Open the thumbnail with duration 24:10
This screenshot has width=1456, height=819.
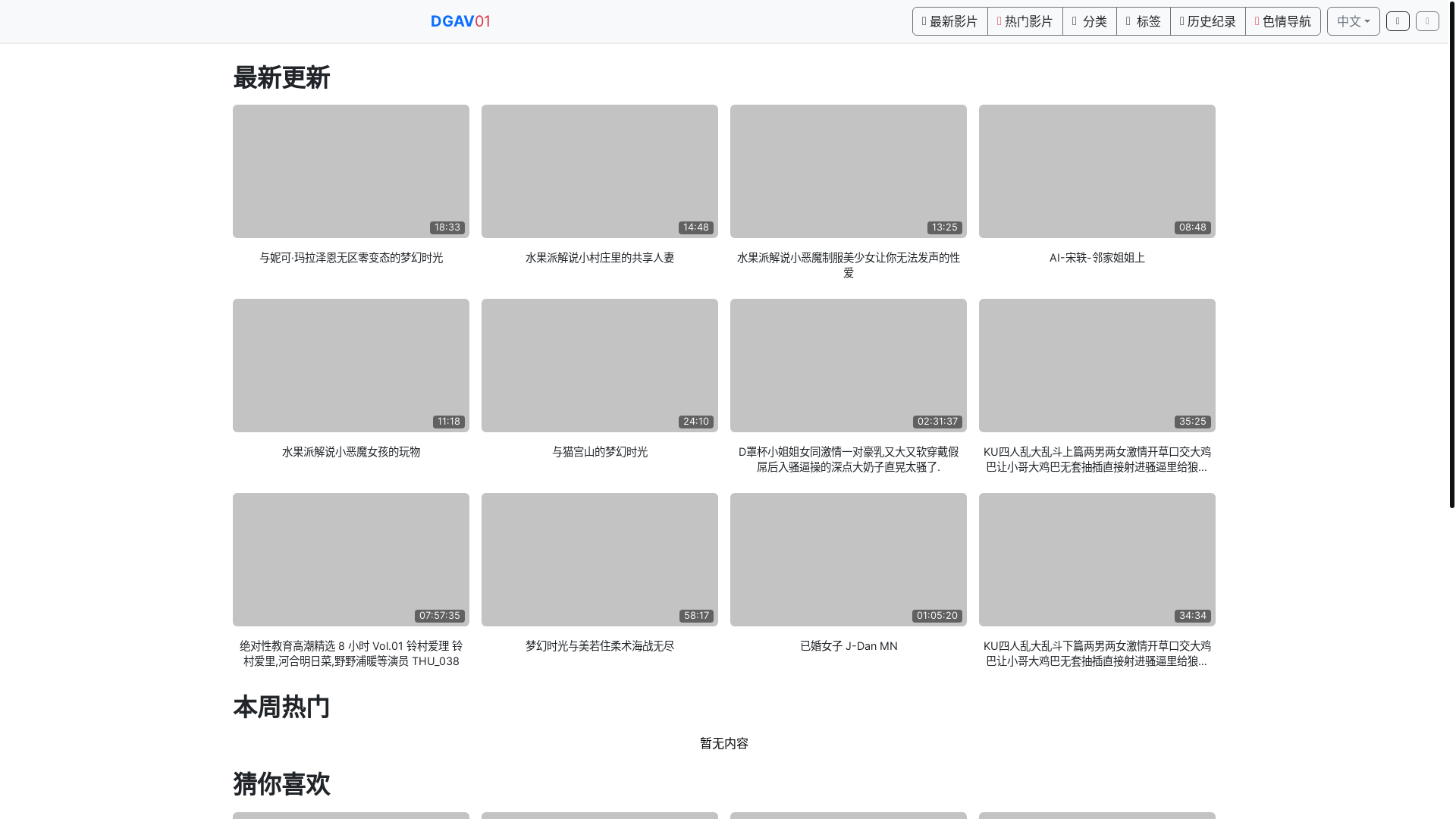point(600,366)
